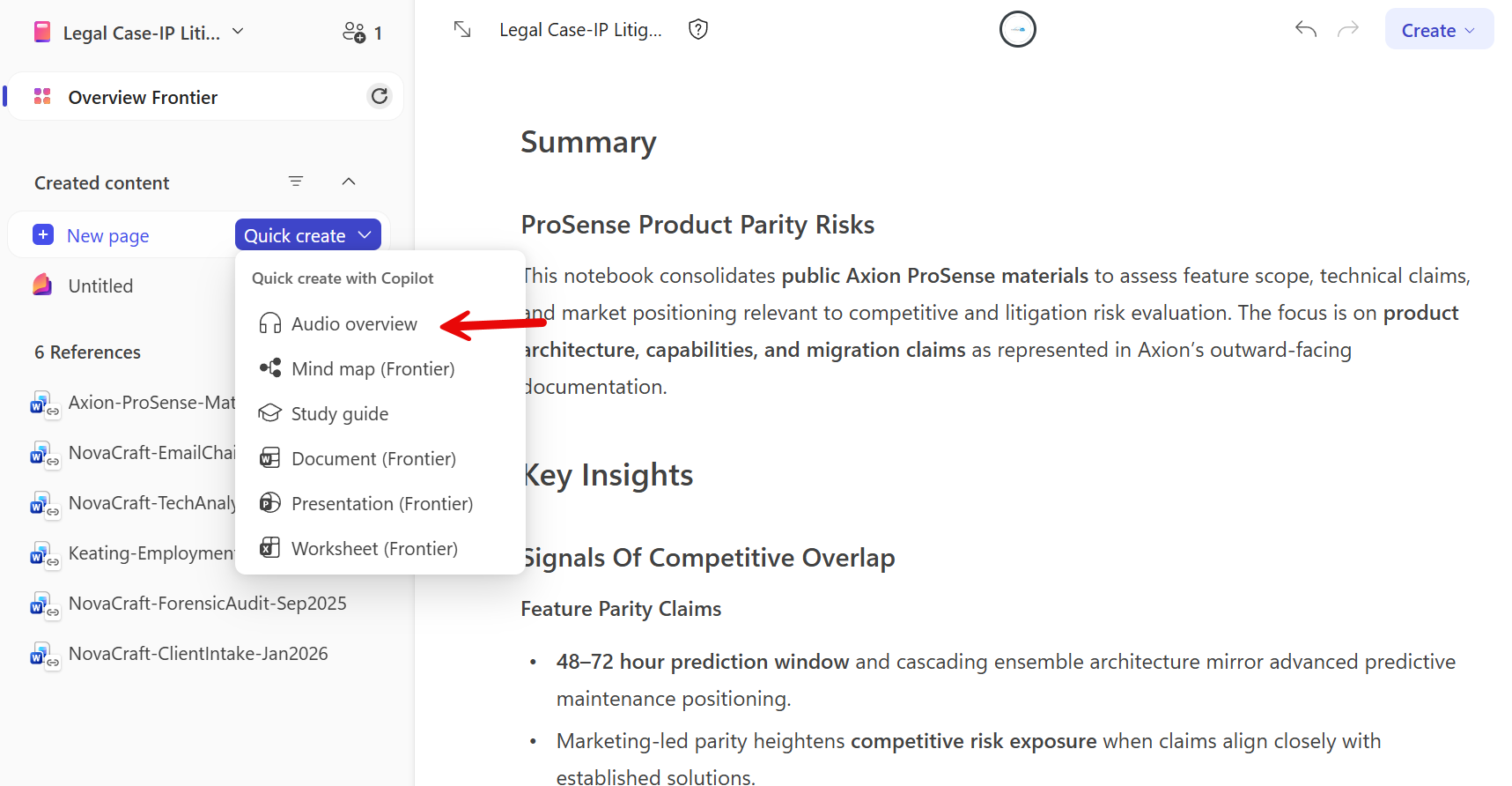This screenshot has height=786, width=1512.
Task: Open the Untitled page
Action: pos(100,286)
